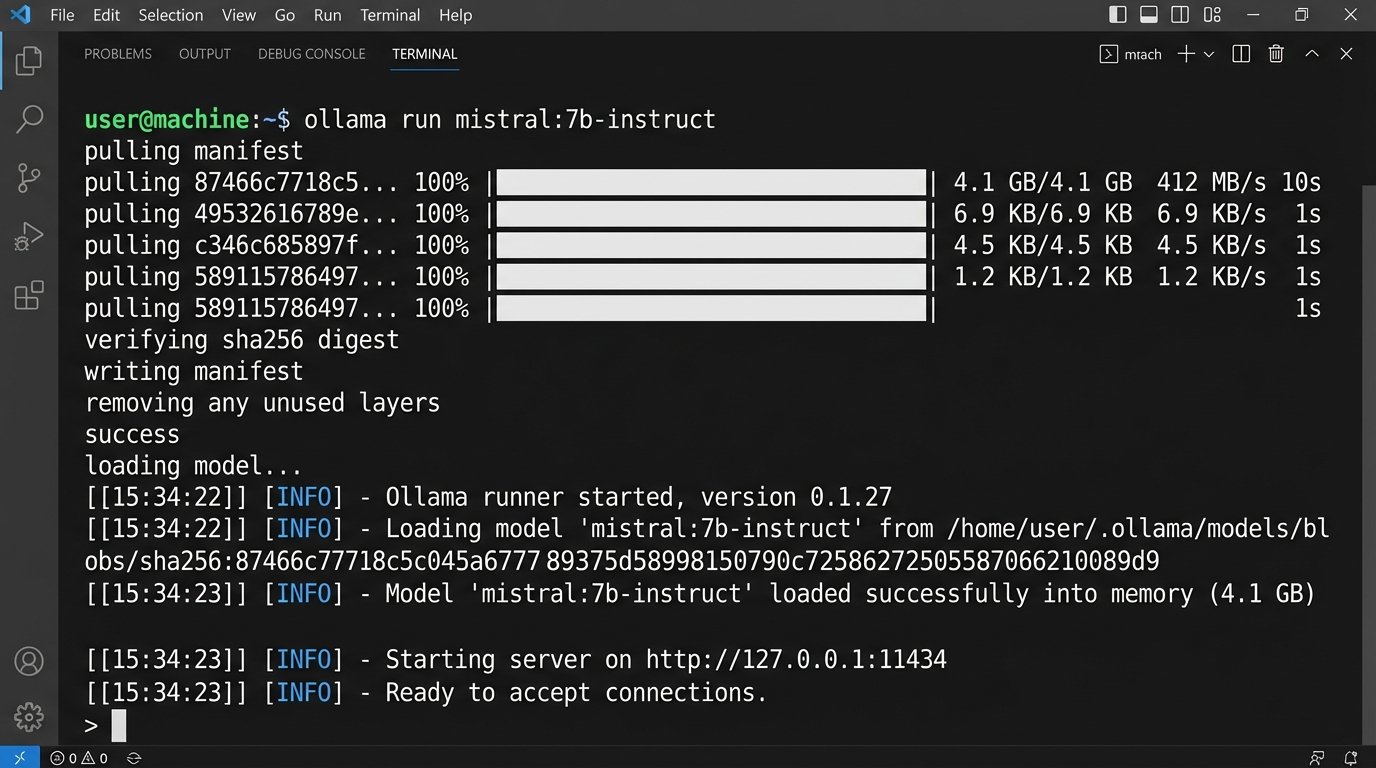Open the Explorer view in activity bar
This screenshot has height=768, width=1376.
tap(29, 61)
